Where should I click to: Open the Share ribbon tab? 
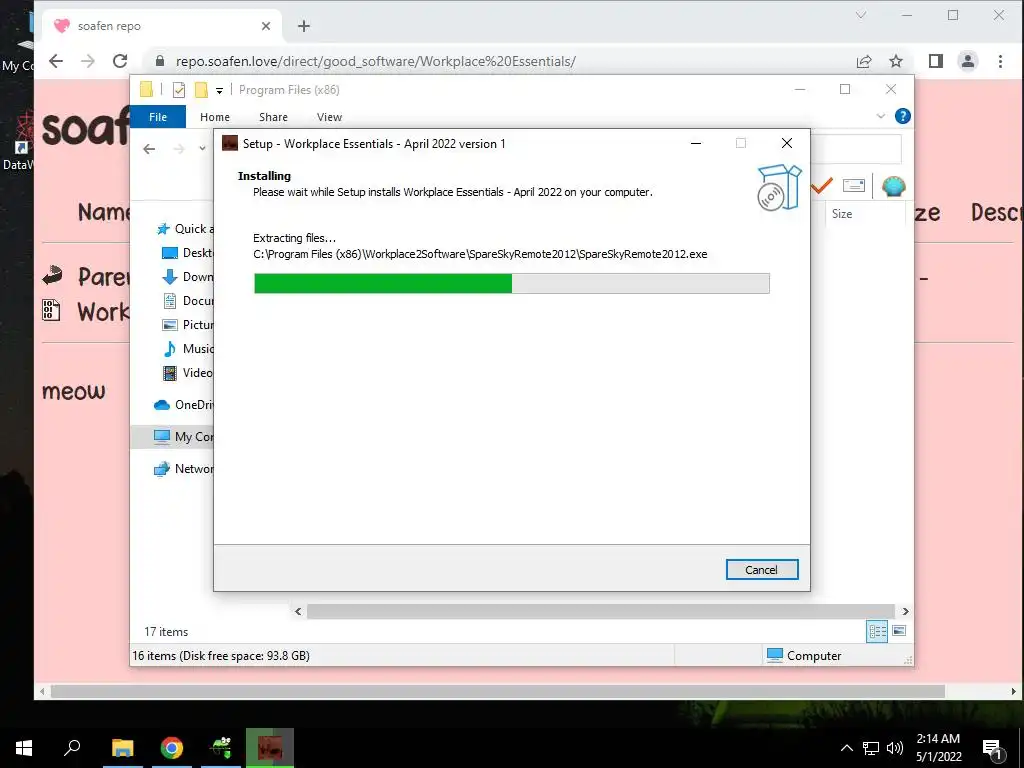click(273, 117)
